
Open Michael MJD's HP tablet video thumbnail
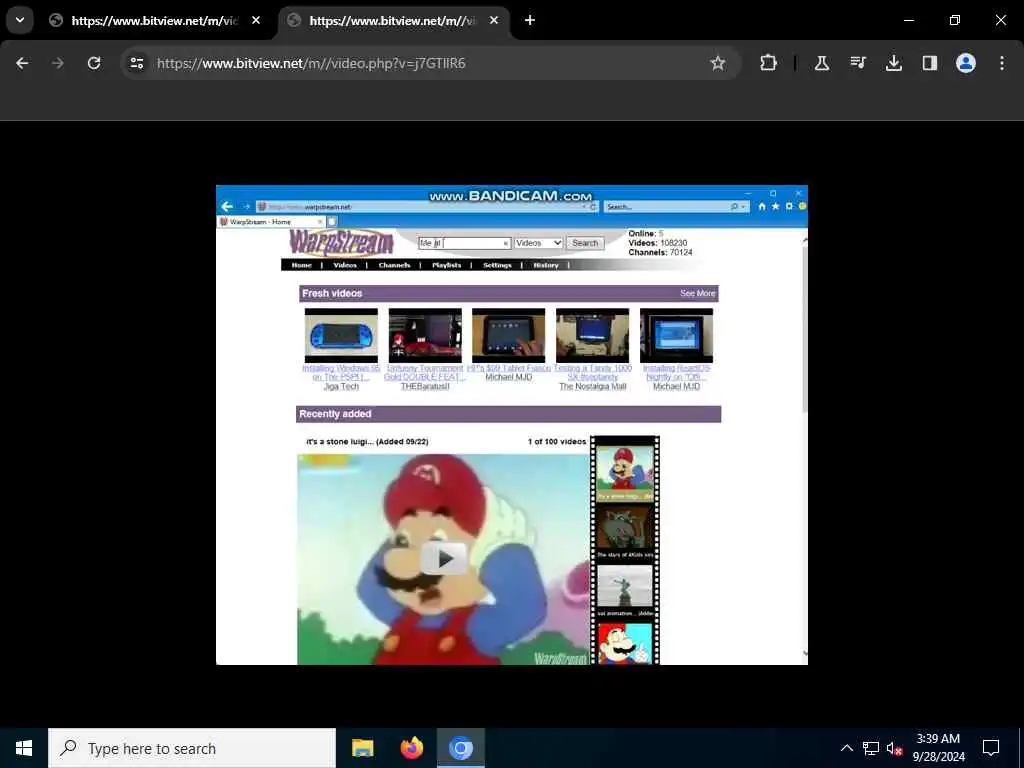click(x=509, y=335)
